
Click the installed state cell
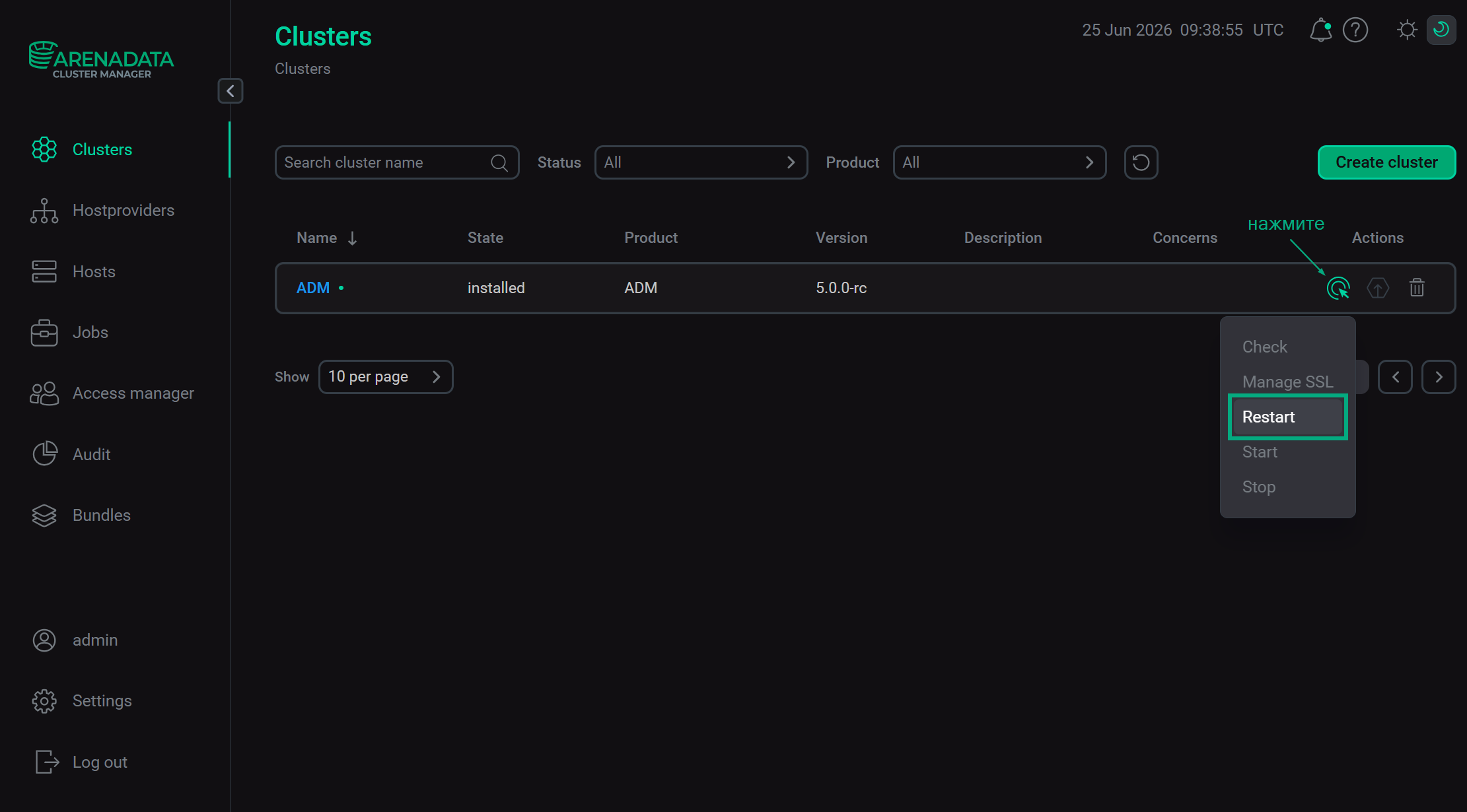click(x=496, y=288)
